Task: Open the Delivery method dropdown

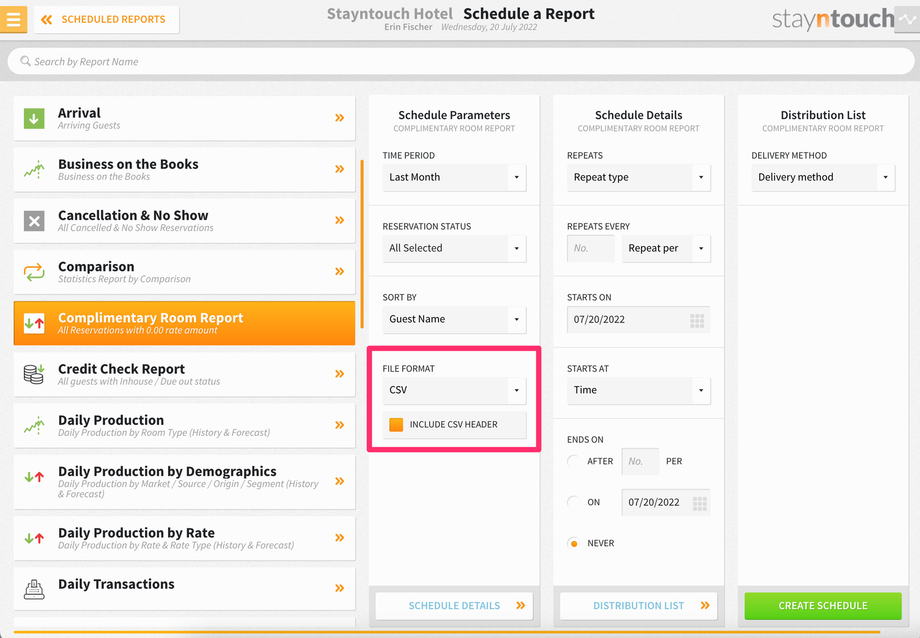Action: pos(823,177)
